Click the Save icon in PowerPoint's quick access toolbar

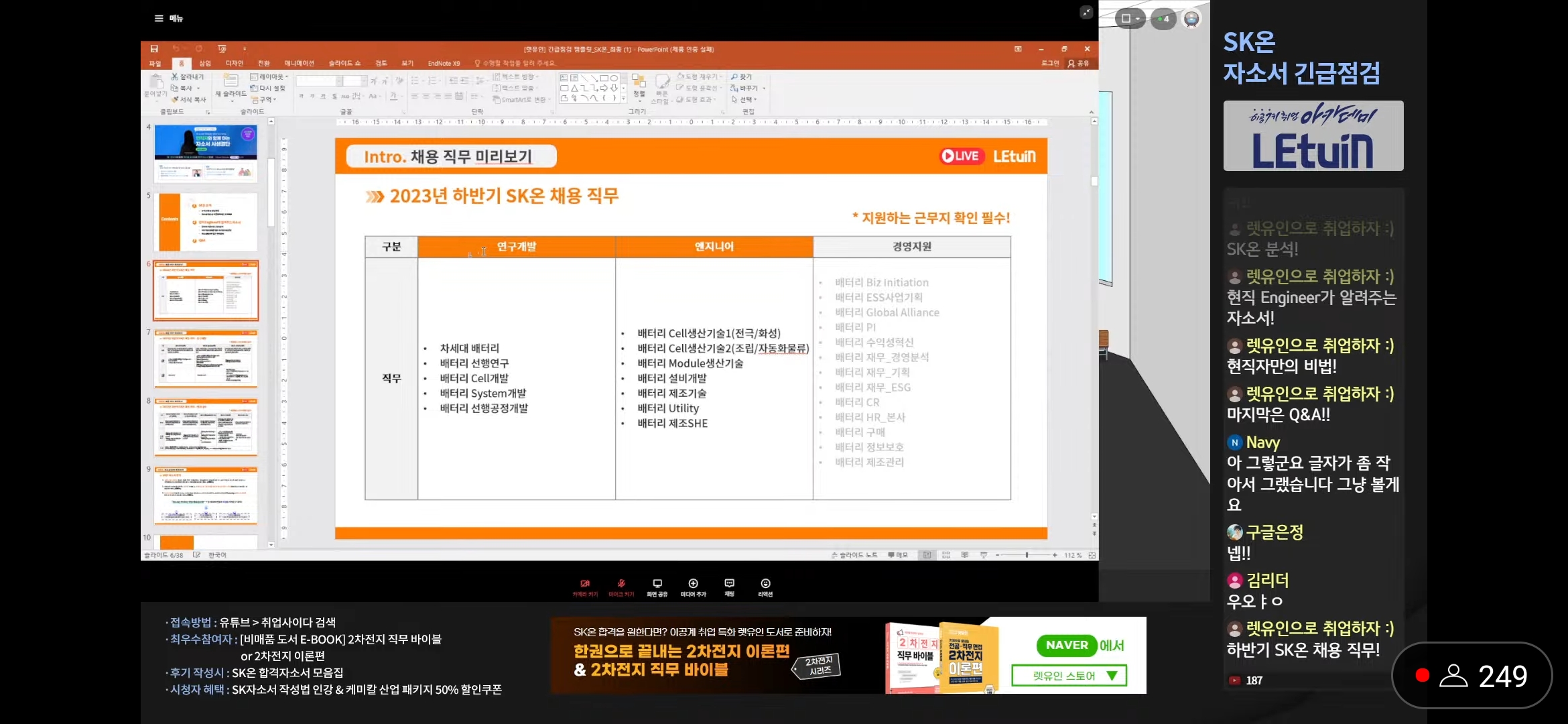pos(154,49)
